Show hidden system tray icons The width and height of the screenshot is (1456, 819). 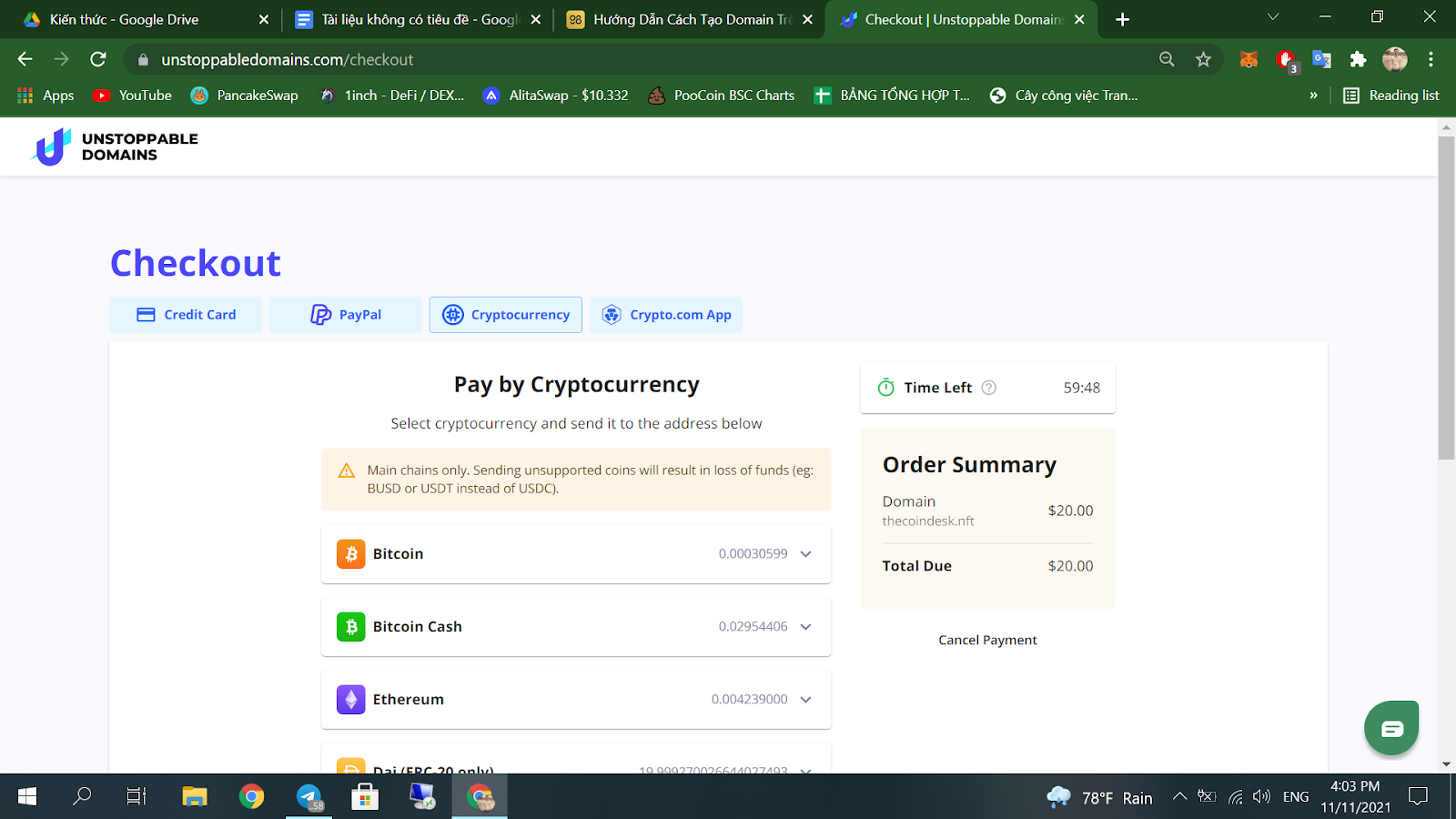[x=1179, y=797]
